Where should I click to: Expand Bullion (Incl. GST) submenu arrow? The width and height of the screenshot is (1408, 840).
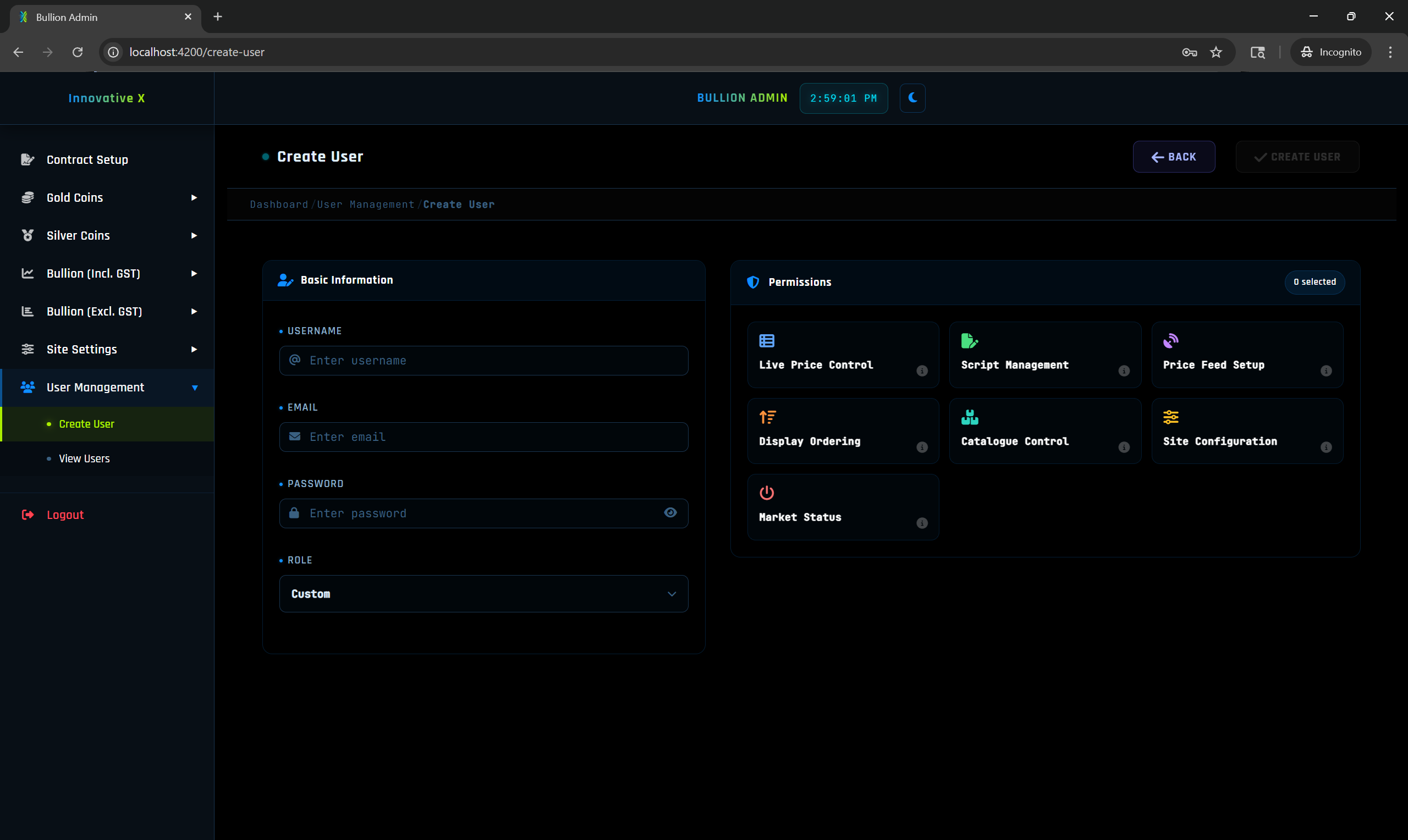click(194, 273)
